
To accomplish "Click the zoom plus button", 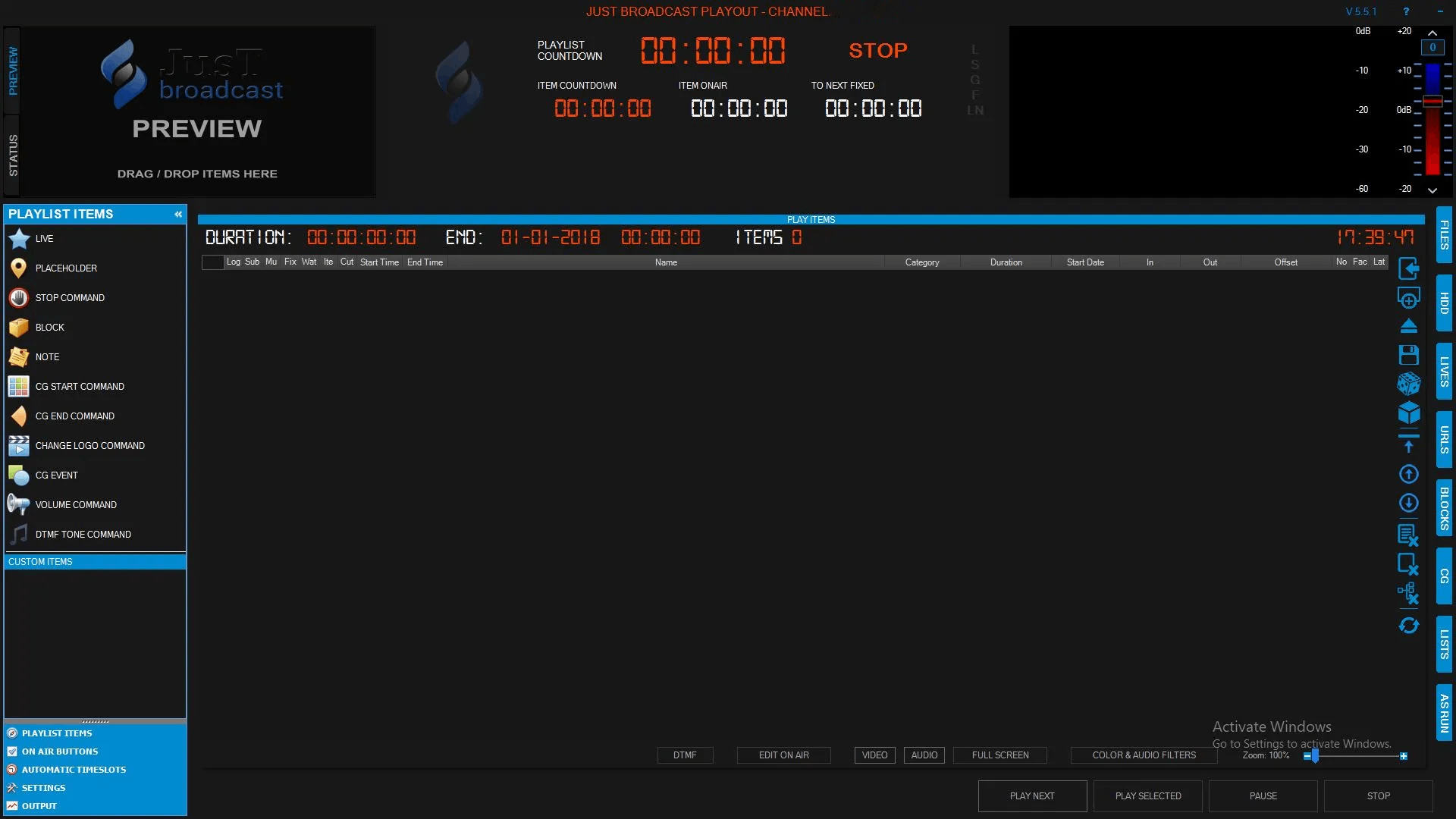I will (1404, 756).
